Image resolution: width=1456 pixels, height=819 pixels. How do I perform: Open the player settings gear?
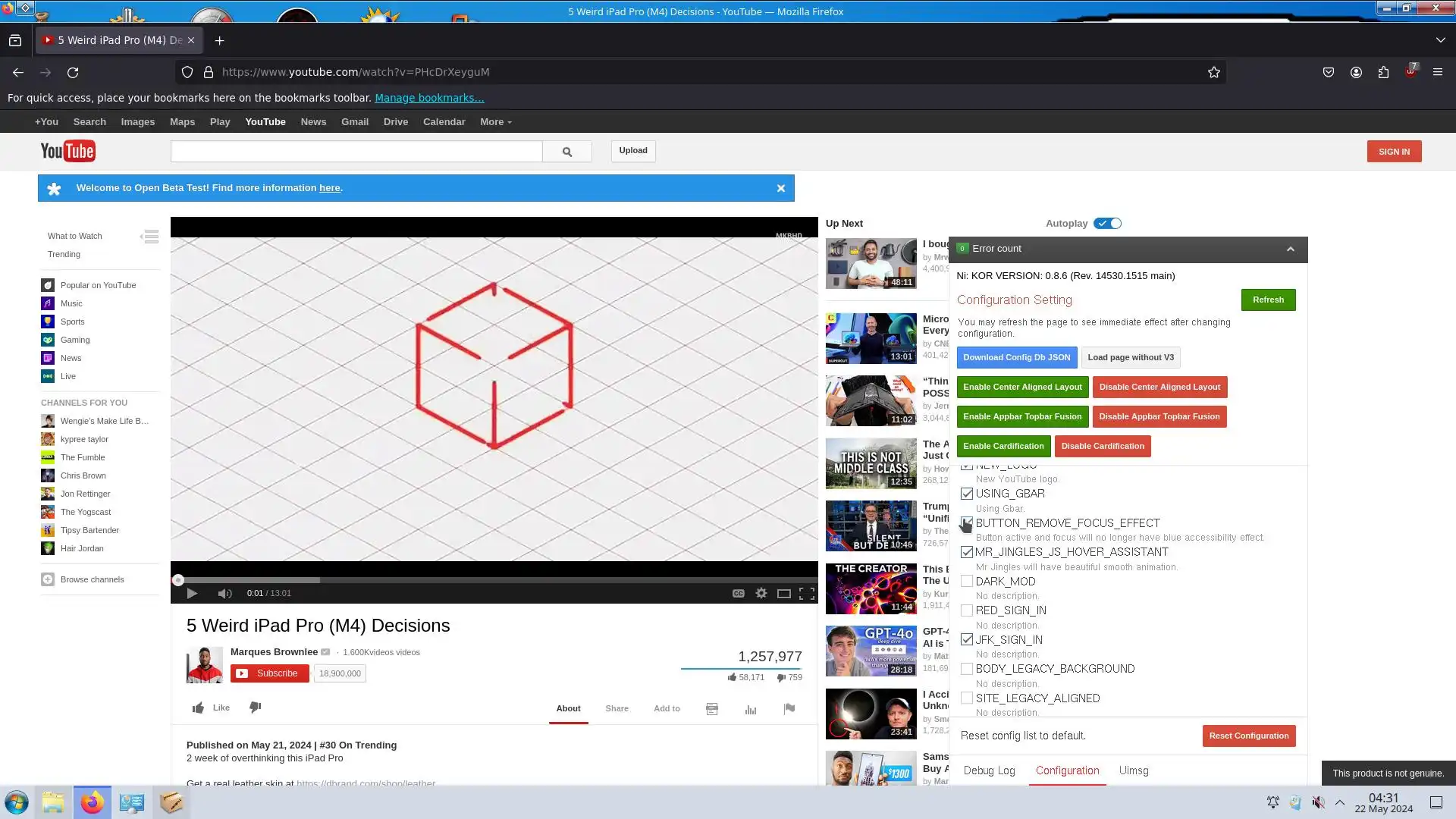761,594
